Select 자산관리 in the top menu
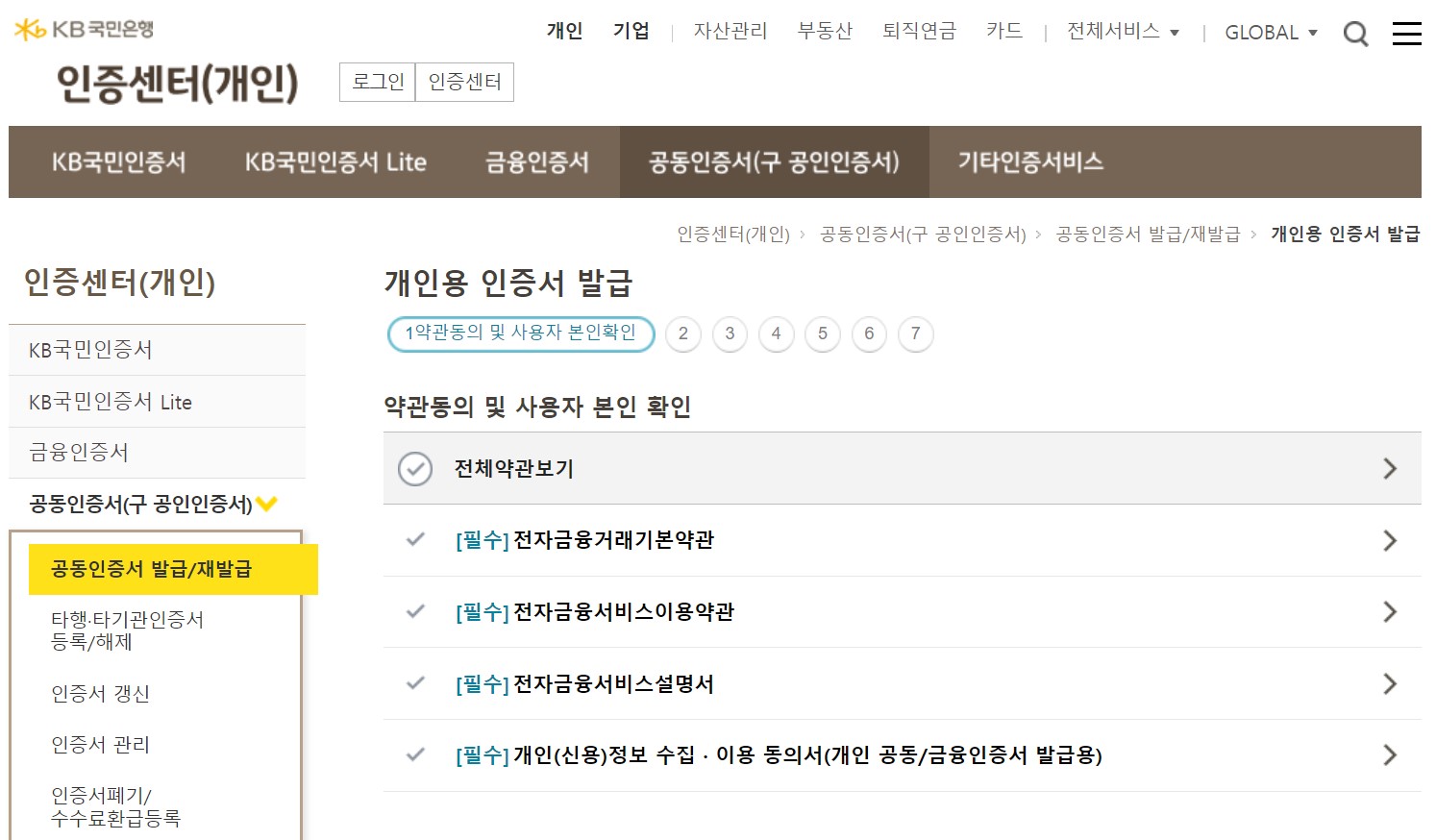Screen dimensions: 1436x840 coord(730,30)
